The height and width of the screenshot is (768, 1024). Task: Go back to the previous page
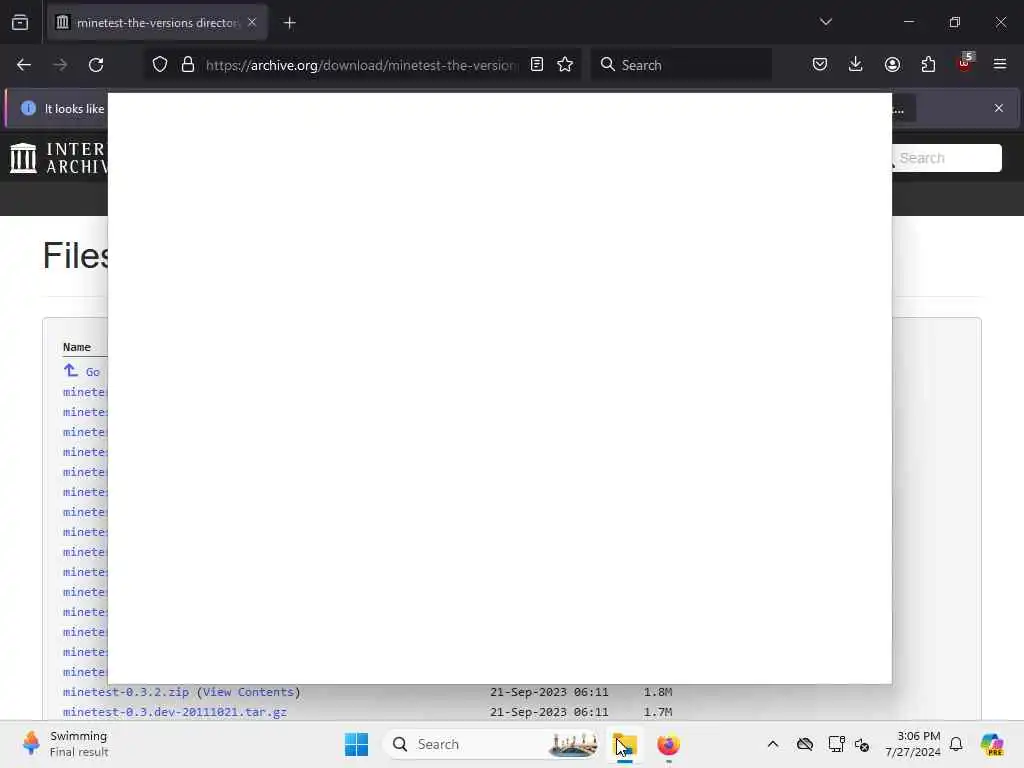click(24, 65)
